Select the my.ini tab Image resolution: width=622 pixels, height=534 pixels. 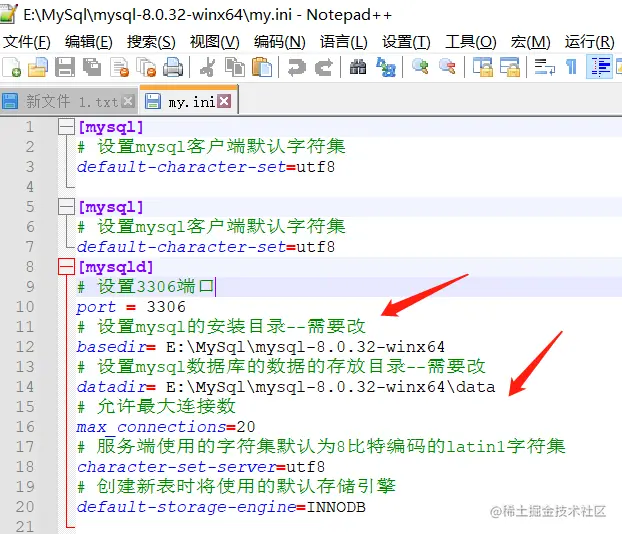point(188,101)
